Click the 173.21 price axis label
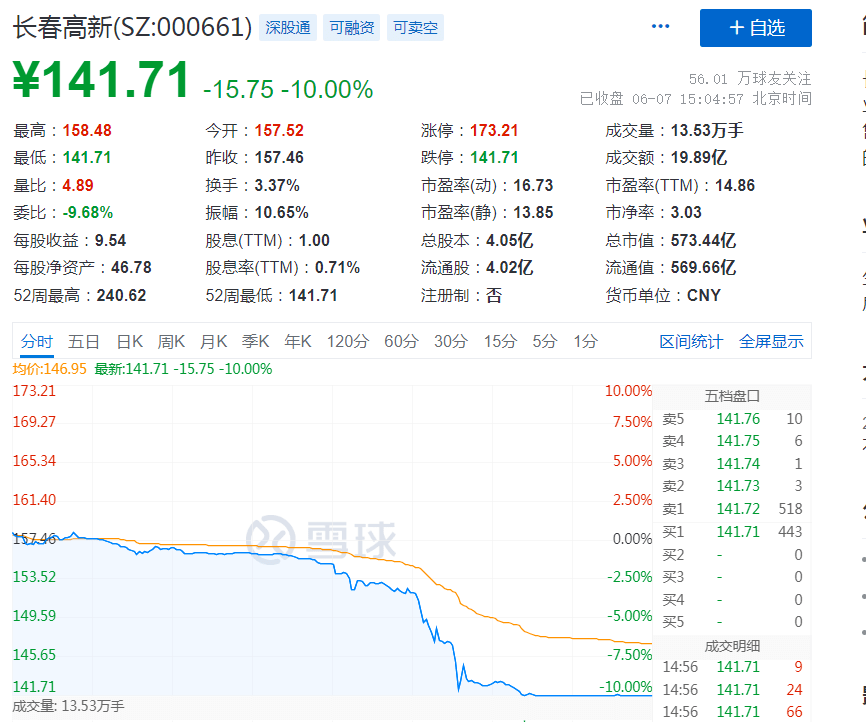 pos(34,391)
